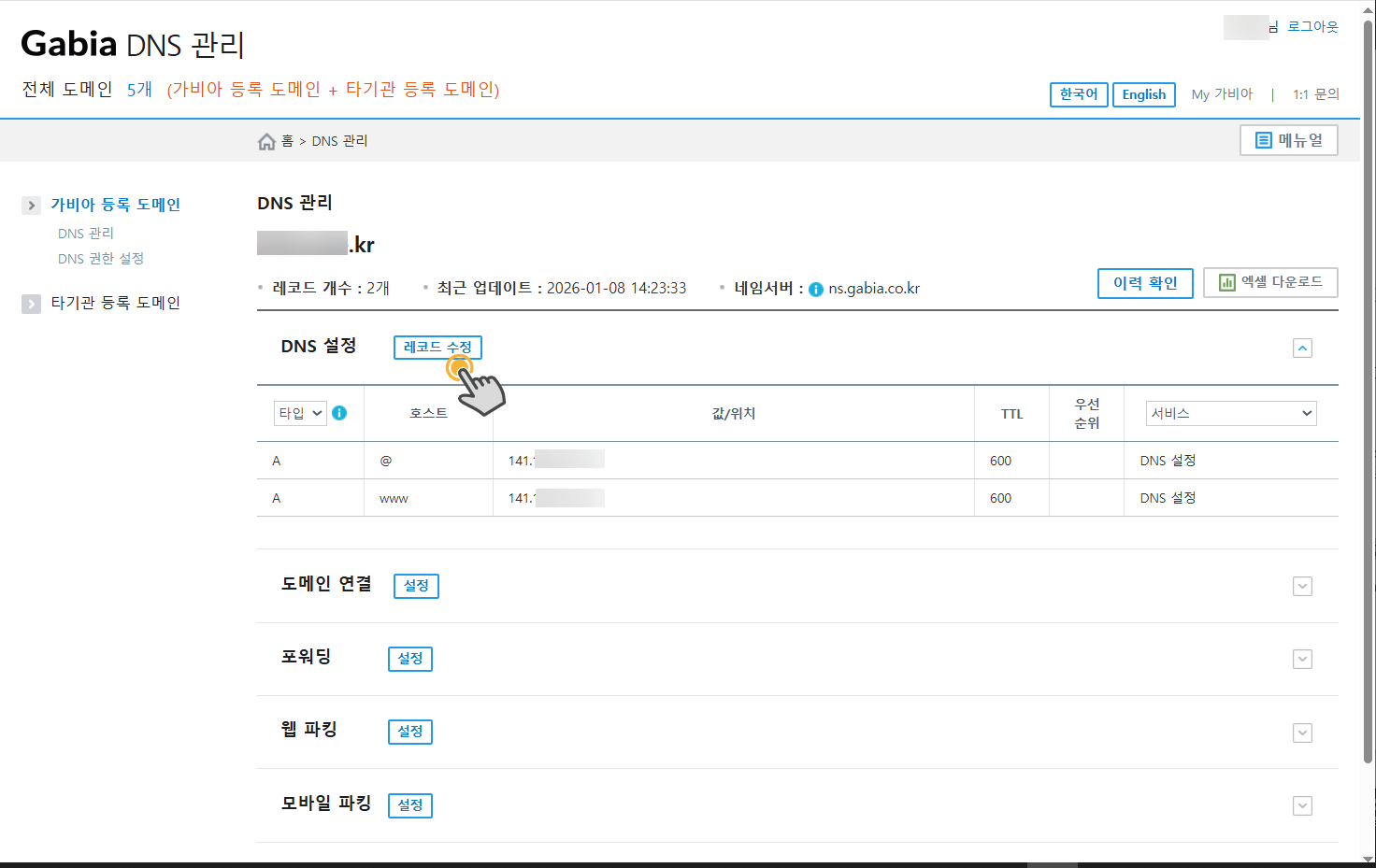Click the info icon beside 타입 dropdown
Viewport: 1376px width, 868px height.
tap(339, 413)
